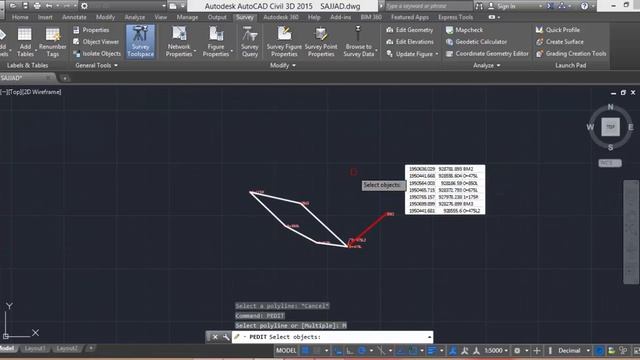Screen dimensions: 640x360
Task: Click the [Top] view control label
Action: pyautogui.click(x=16, y=92)
